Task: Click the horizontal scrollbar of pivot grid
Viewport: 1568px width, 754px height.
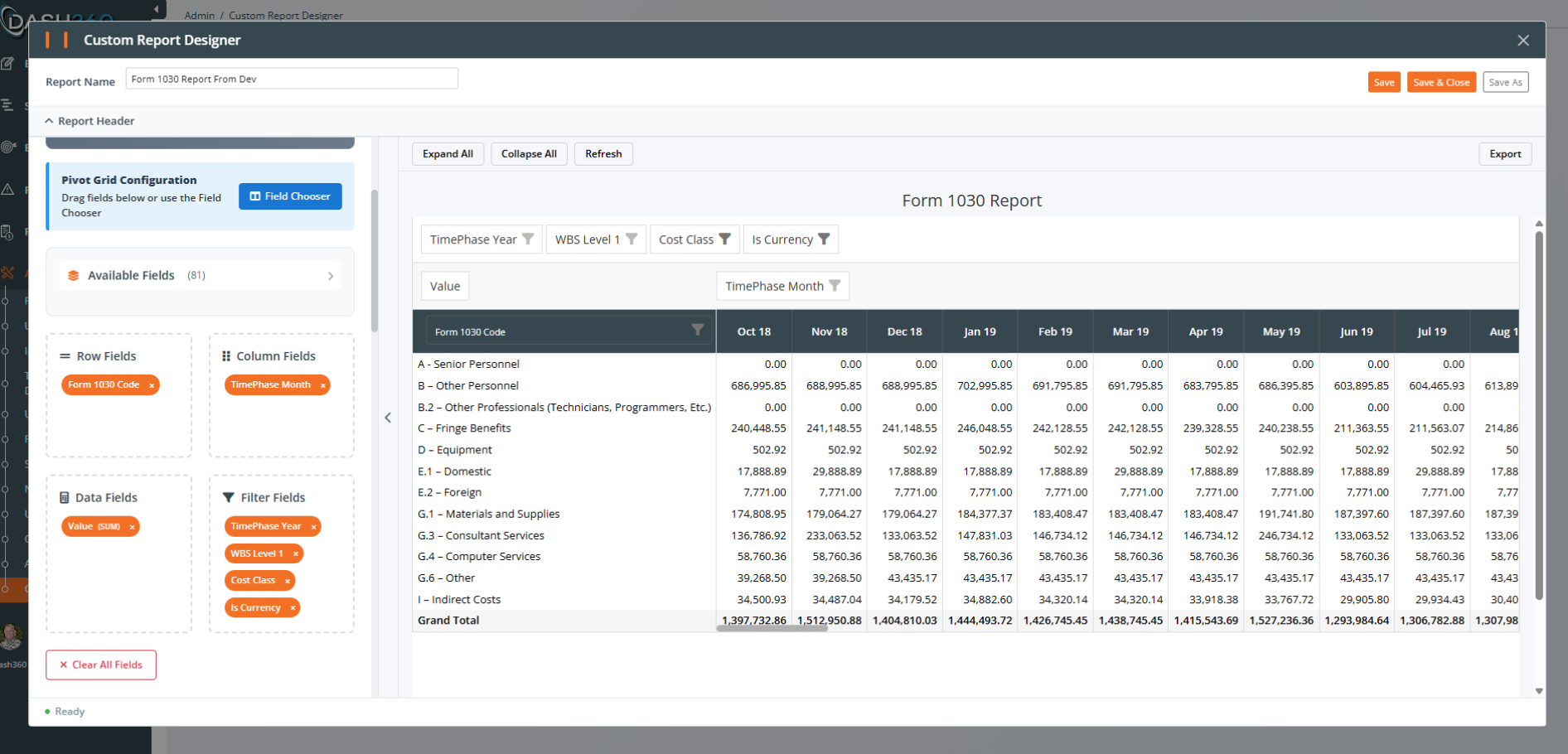Action: pos(772,628)
